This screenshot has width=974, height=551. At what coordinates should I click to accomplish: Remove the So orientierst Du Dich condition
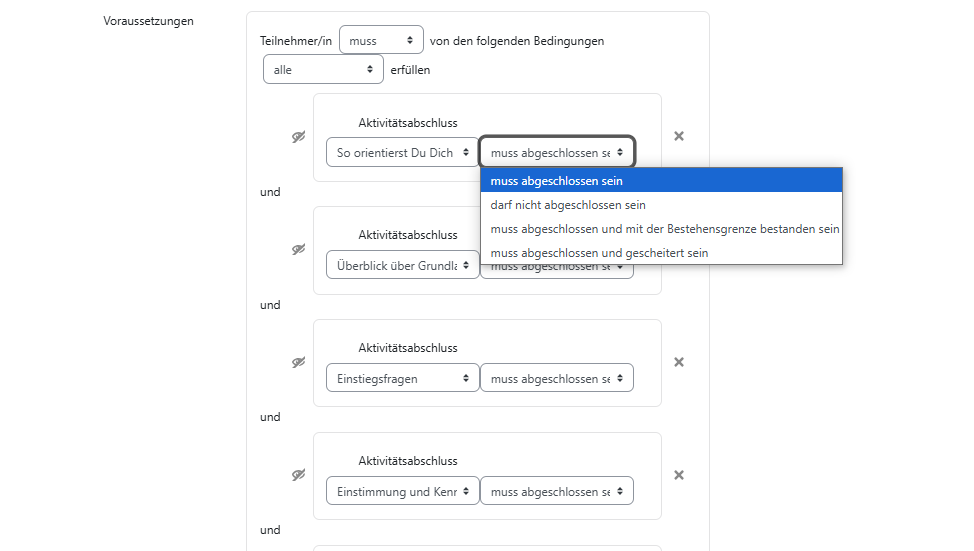tap(679, 136)
